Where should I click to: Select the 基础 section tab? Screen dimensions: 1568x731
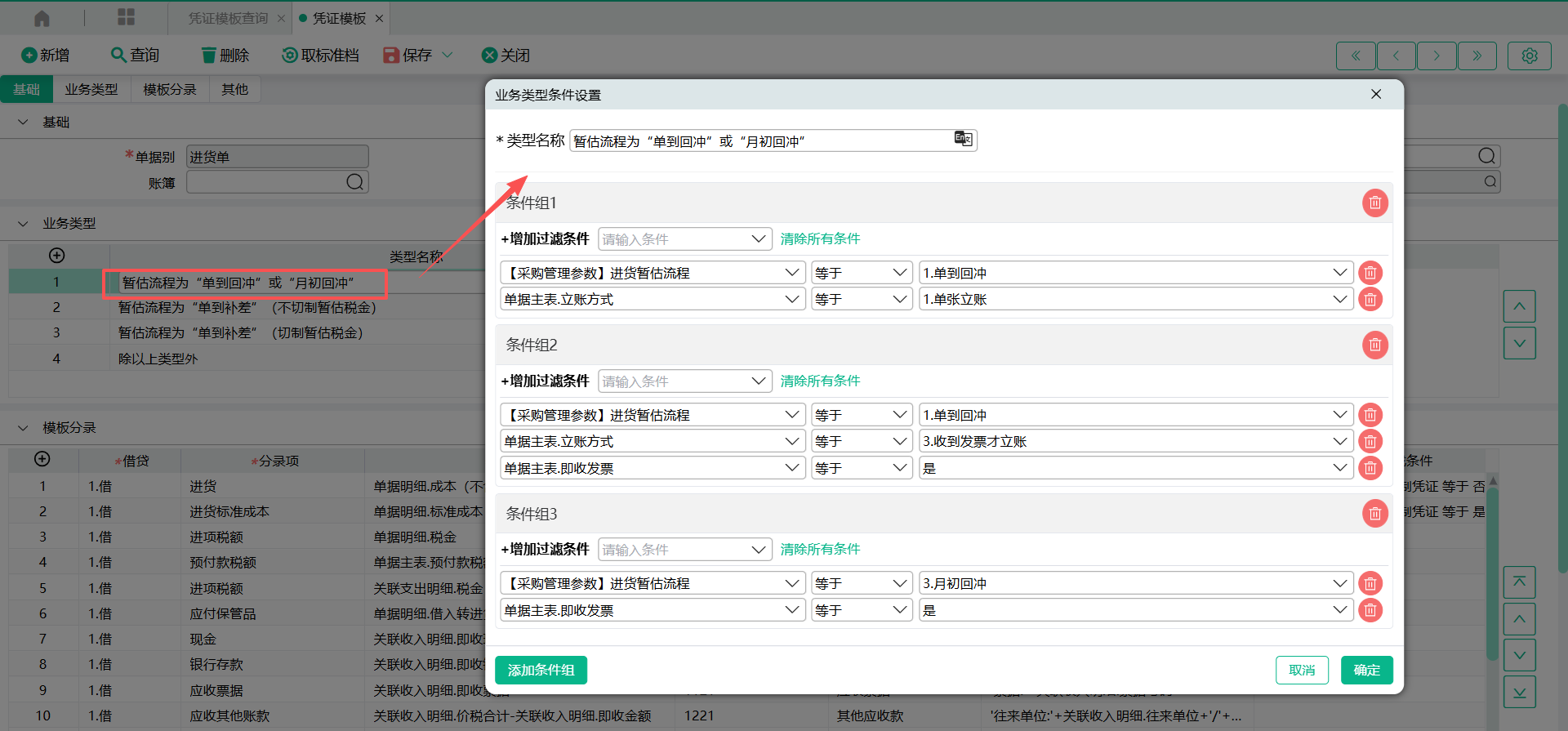(x=26, y=89)
